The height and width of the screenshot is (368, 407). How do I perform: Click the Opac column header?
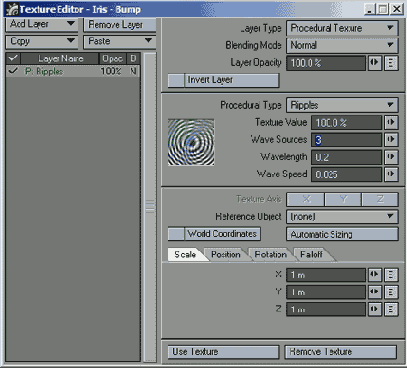[x=113, y=59]
